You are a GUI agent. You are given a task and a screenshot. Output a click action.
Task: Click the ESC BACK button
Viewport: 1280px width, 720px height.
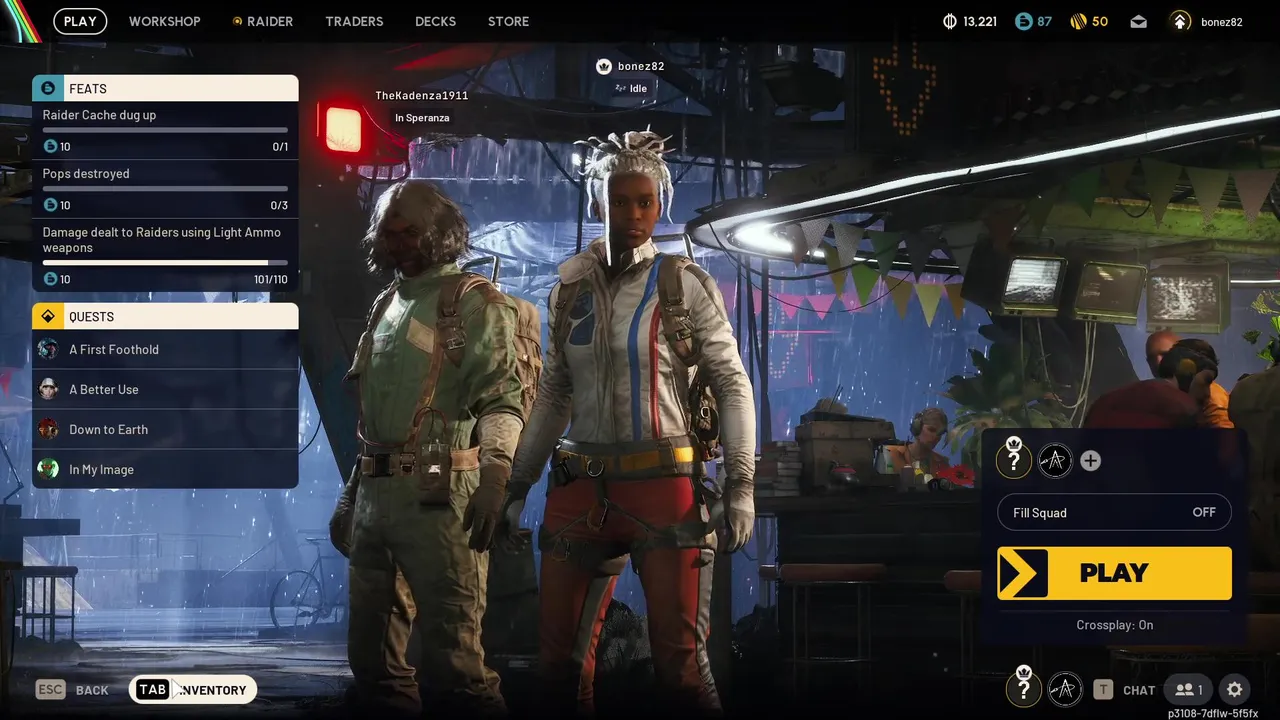coord(72,690)
